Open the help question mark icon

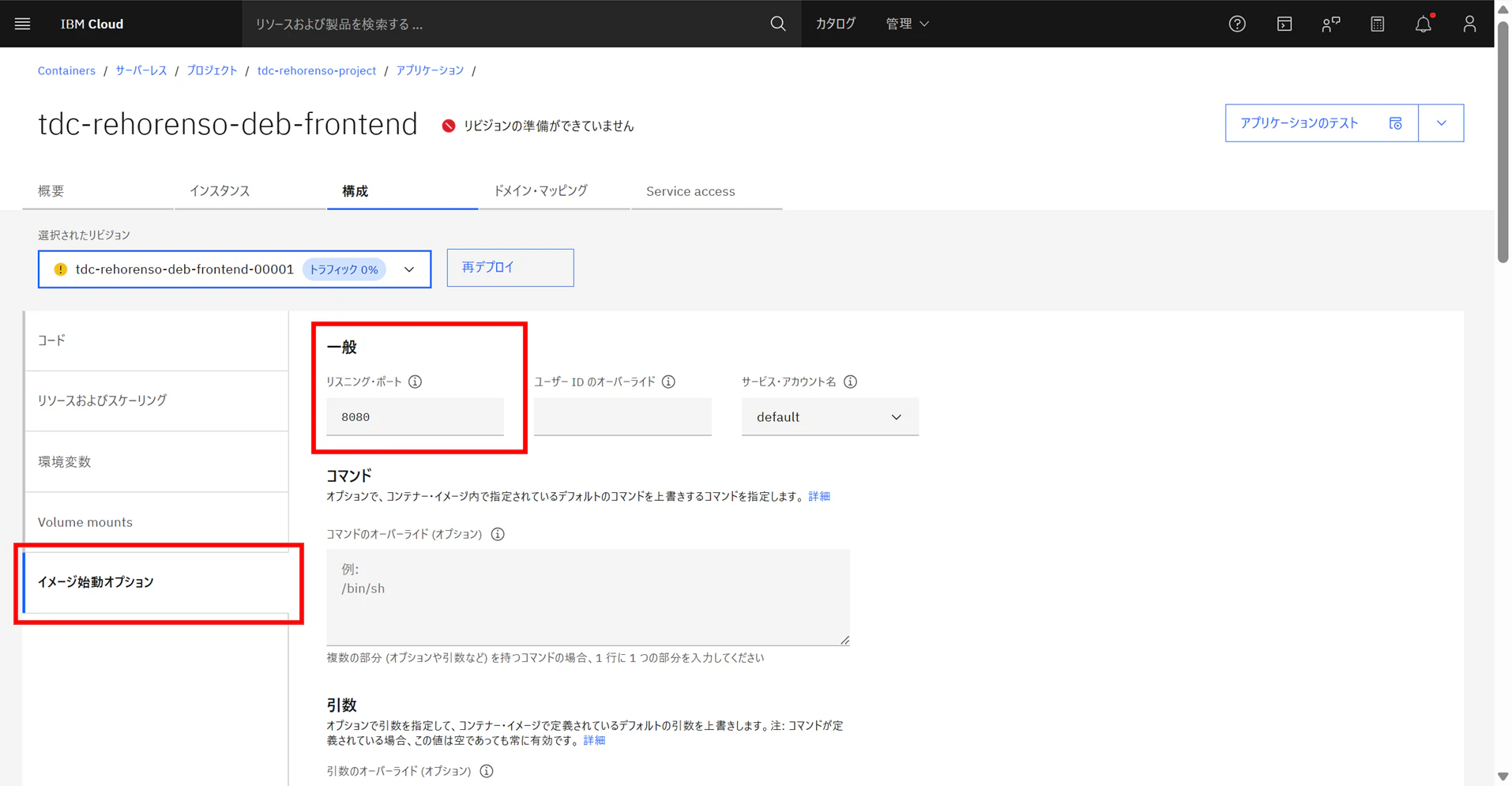pyautogui.click(x=1237, y=24)
